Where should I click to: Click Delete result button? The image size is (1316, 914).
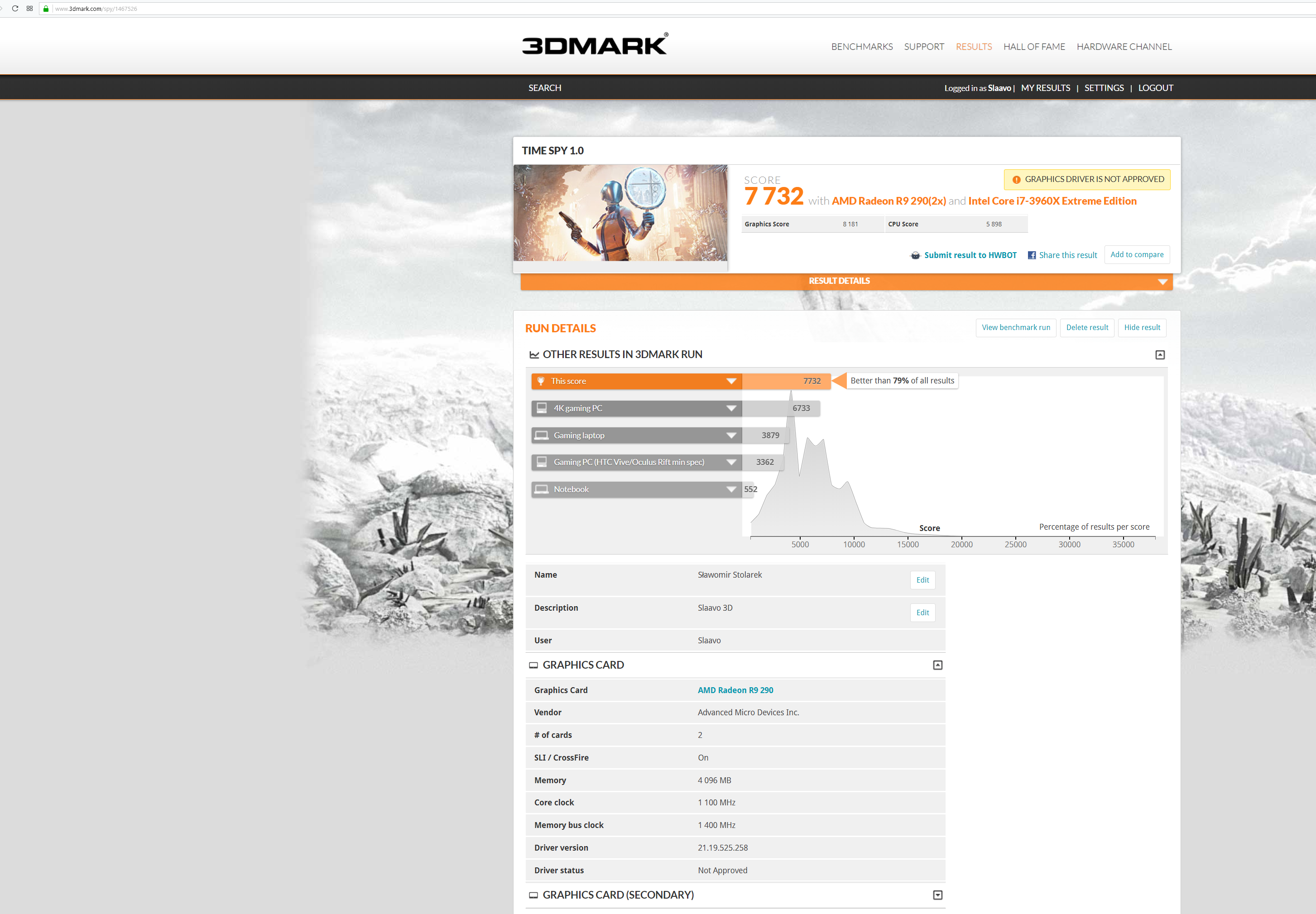(x=1087, y=328)
